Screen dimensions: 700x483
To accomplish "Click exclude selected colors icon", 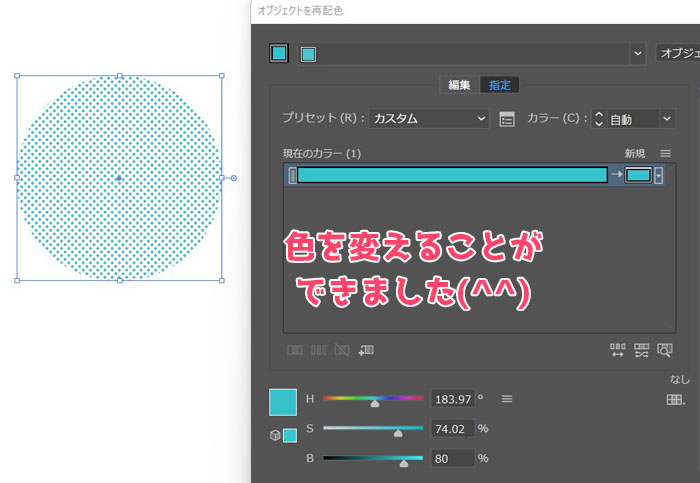I will click(x=342, y=350).
